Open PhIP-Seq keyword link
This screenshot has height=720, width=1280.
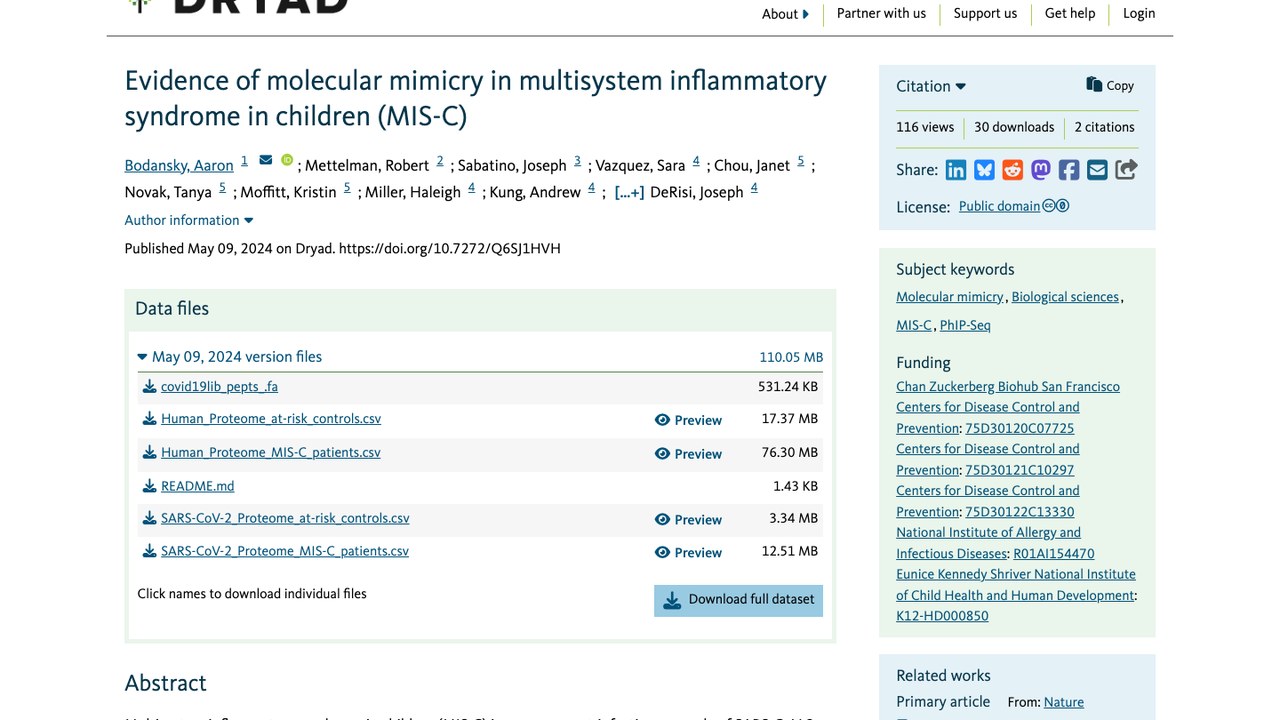(965, 325)
